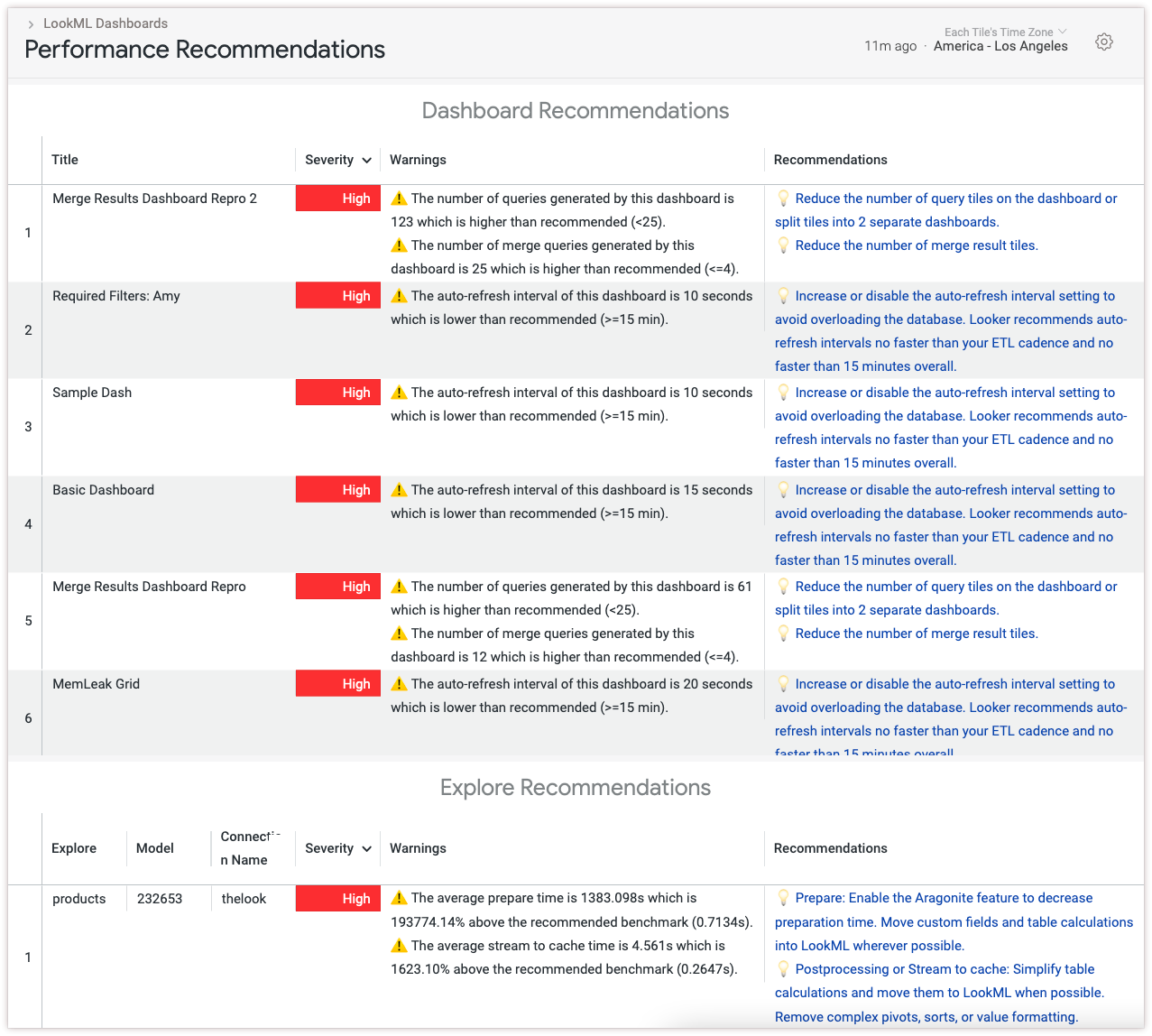The image size is (1152, 1036).
Task: Click the Title column header
Action: pyautogui.click(x=65, y=160)
